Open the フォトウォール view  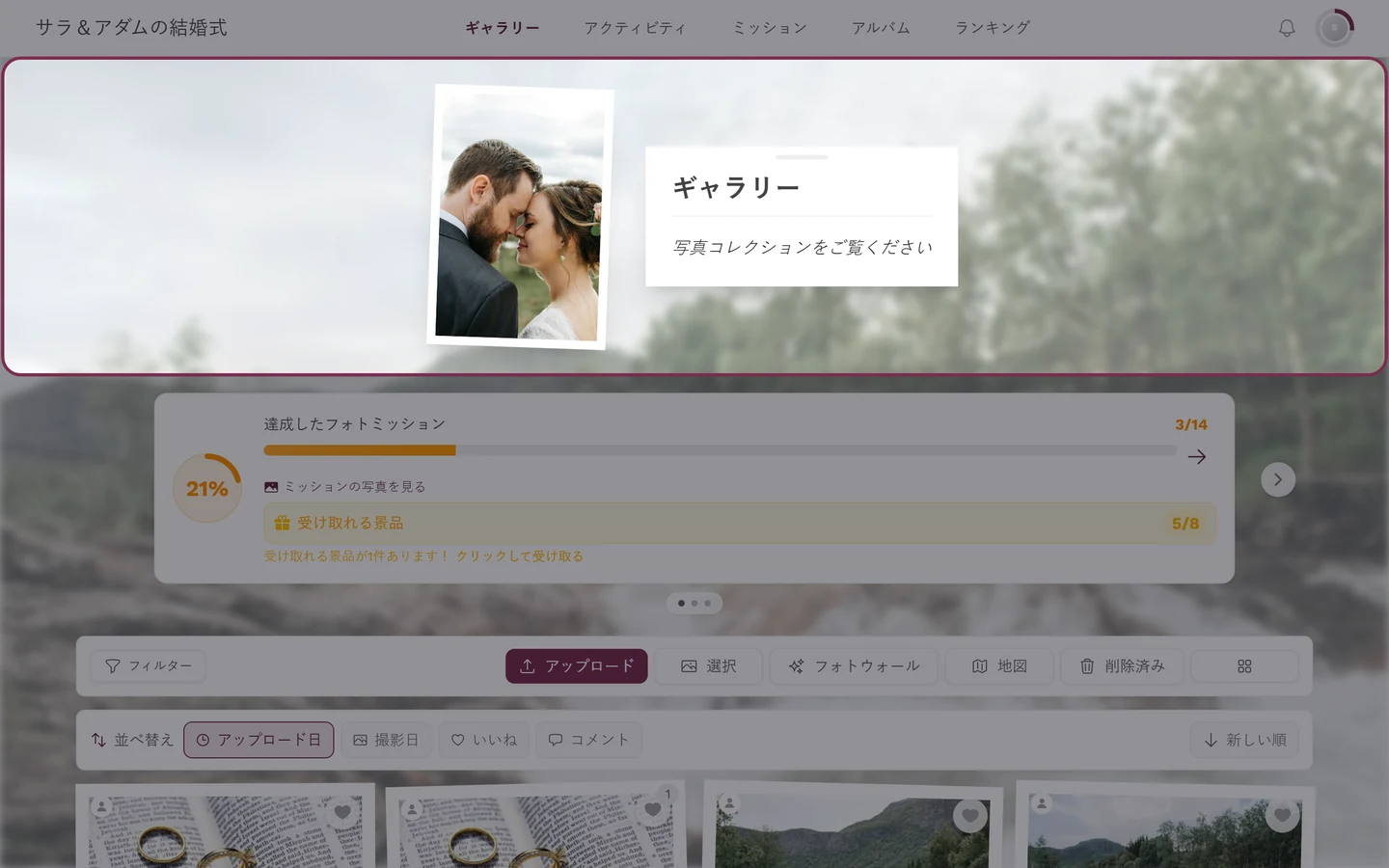pyautogui.click(x=854, y=666)
